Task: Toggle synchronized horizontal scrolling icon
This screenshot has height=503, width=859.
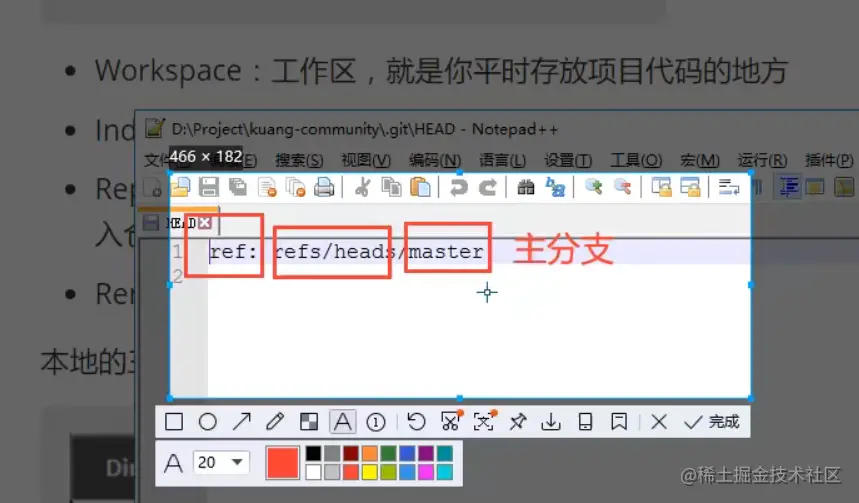Action: 690,187
